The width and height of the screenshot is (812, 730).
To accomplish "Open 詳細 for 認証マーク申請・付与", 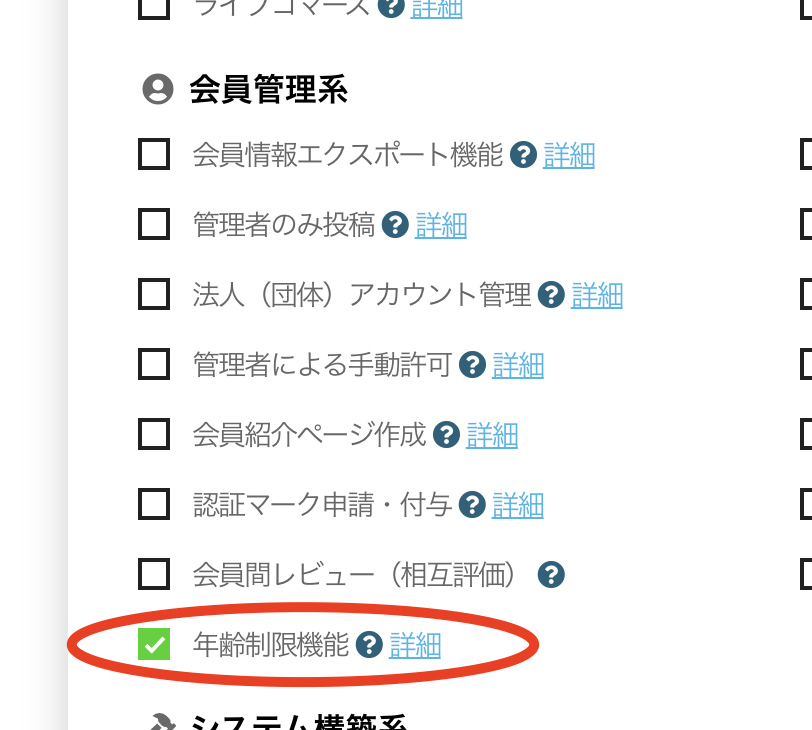I will (x=518, y=505).
